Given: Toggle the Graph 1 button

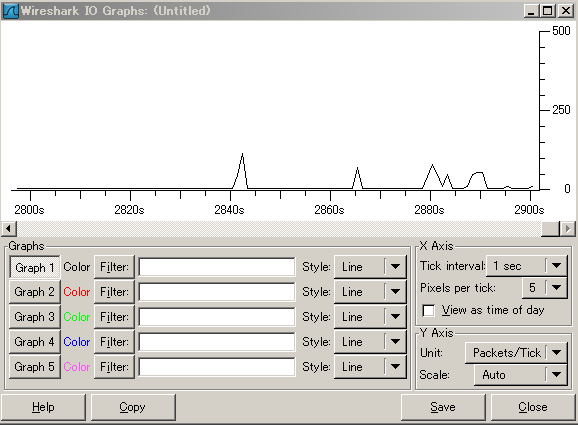Looking at the screenshot, I should (35, 267).
